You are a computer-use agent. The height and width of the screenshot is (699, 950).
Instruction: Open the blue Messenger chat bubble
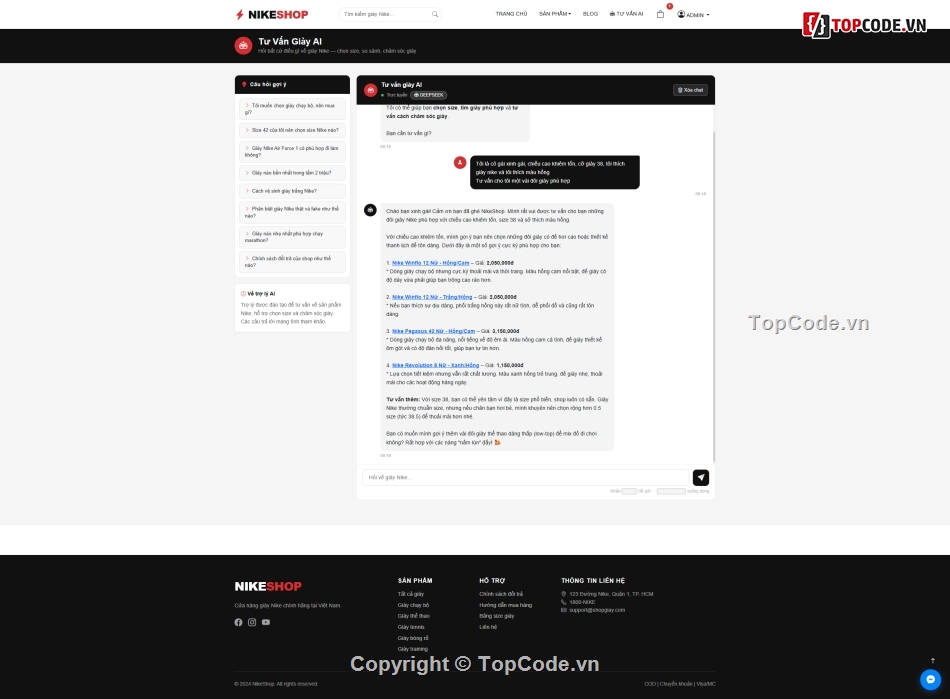point(931,679)
